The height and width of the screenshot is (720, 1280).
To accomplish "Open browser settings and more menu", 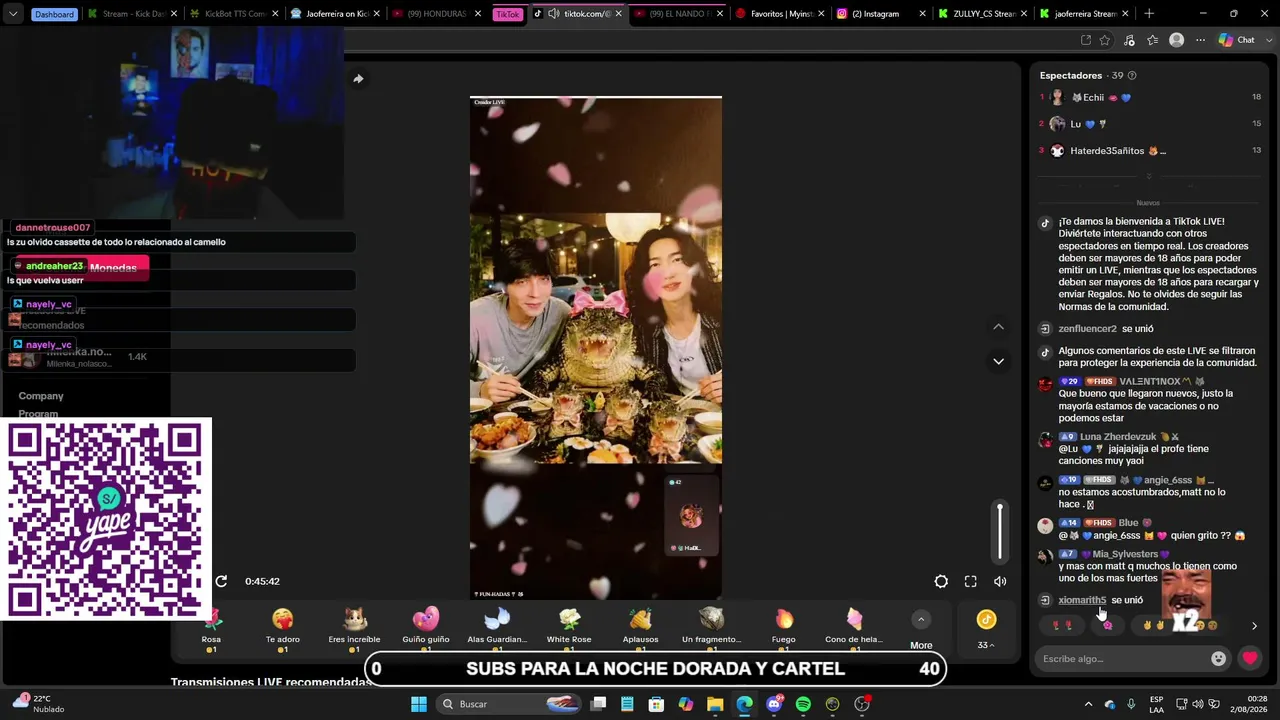I will pyautogui.click(x=1201, y=40).
